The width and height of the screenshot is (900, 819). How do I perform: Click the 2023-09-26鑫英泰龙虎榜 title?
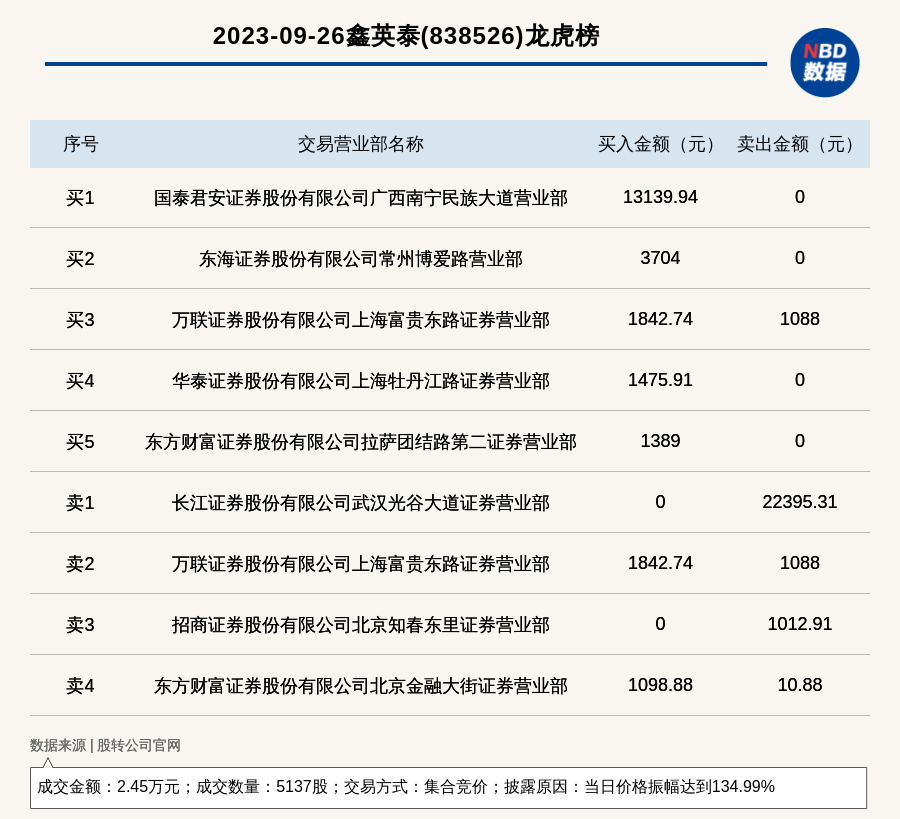coord(406,36)
